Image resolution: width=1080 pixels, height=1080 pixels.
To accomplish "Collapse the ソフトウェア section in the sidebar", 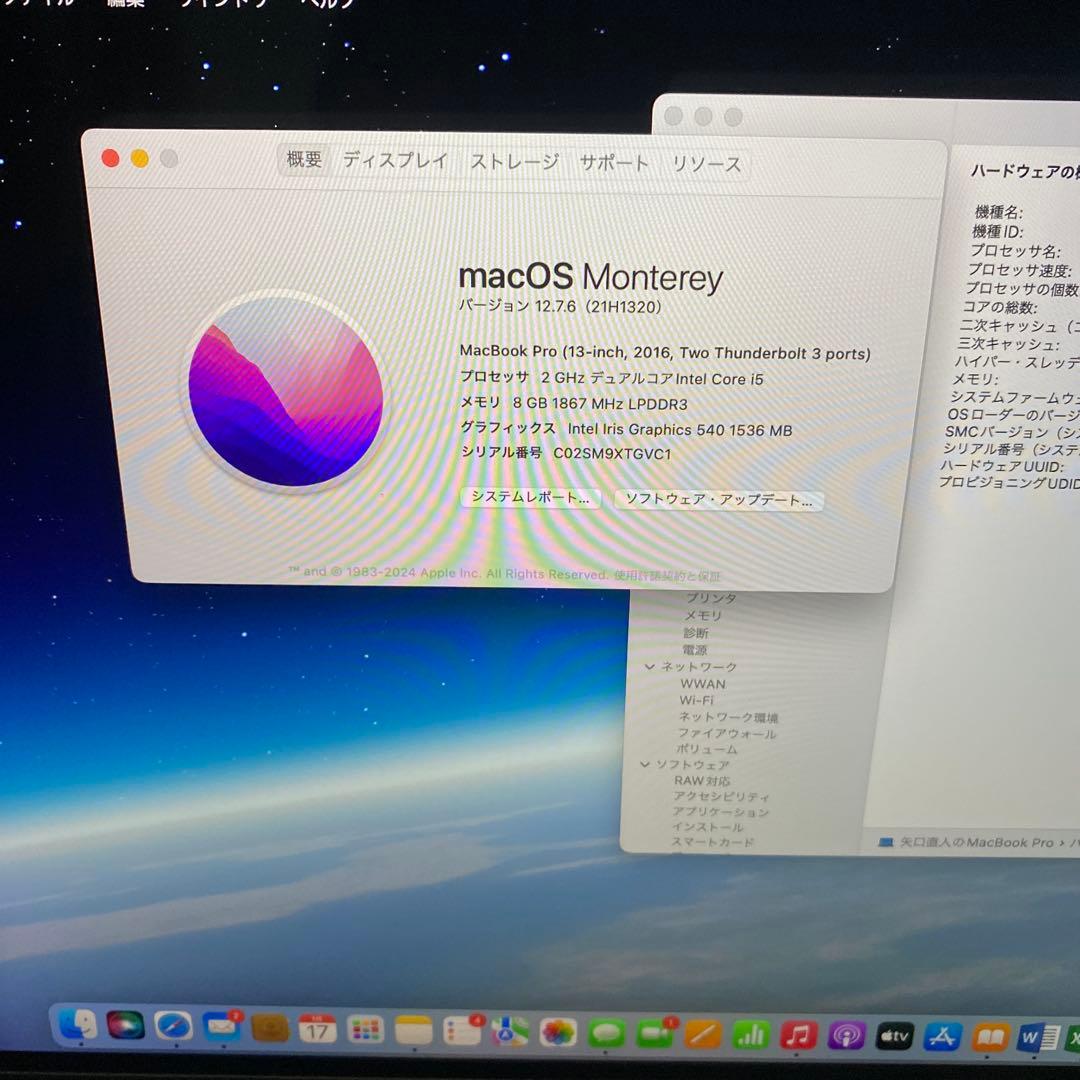I will 646,765.
